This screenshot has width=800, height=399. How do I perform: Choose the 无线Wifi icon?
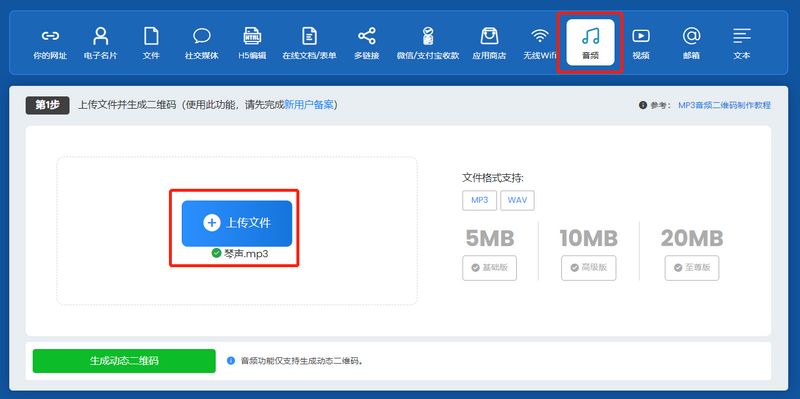tap(539, 36)
